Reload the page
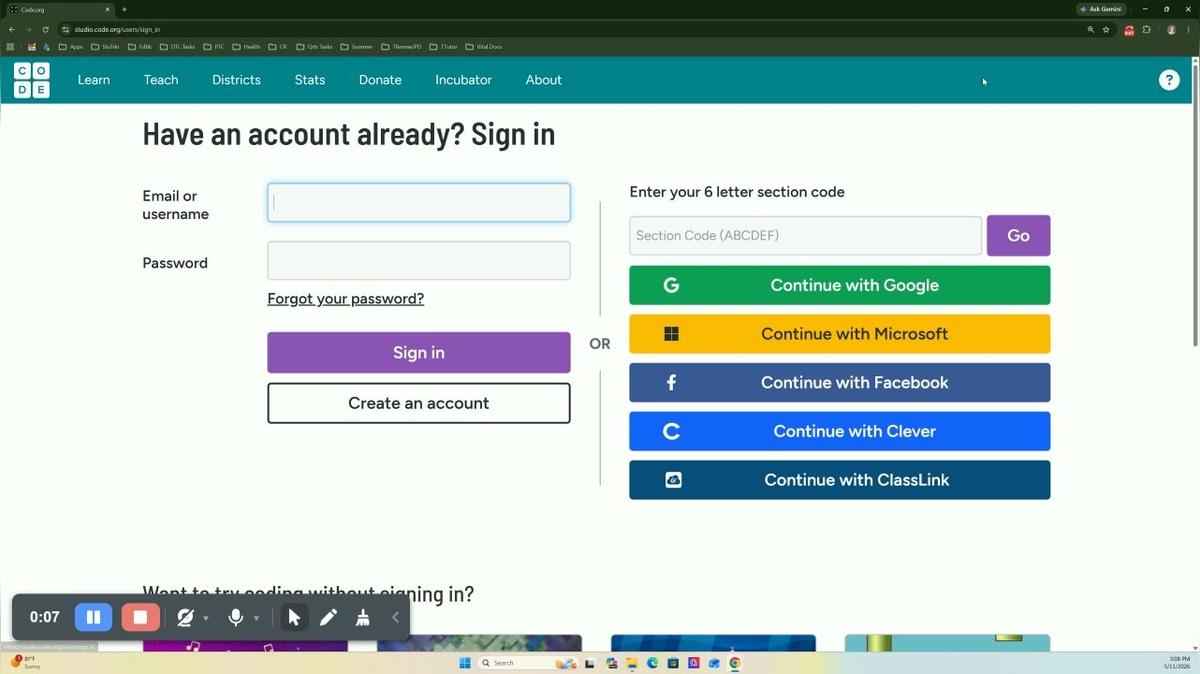Screen dimensions: 1200x674 coord(45,30)
